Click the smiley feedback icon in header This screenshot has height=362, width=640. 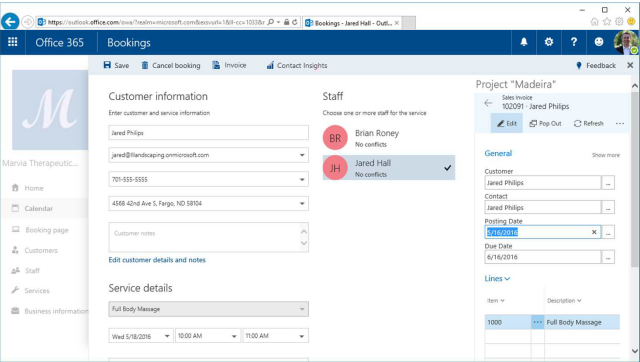click(599, 42)
